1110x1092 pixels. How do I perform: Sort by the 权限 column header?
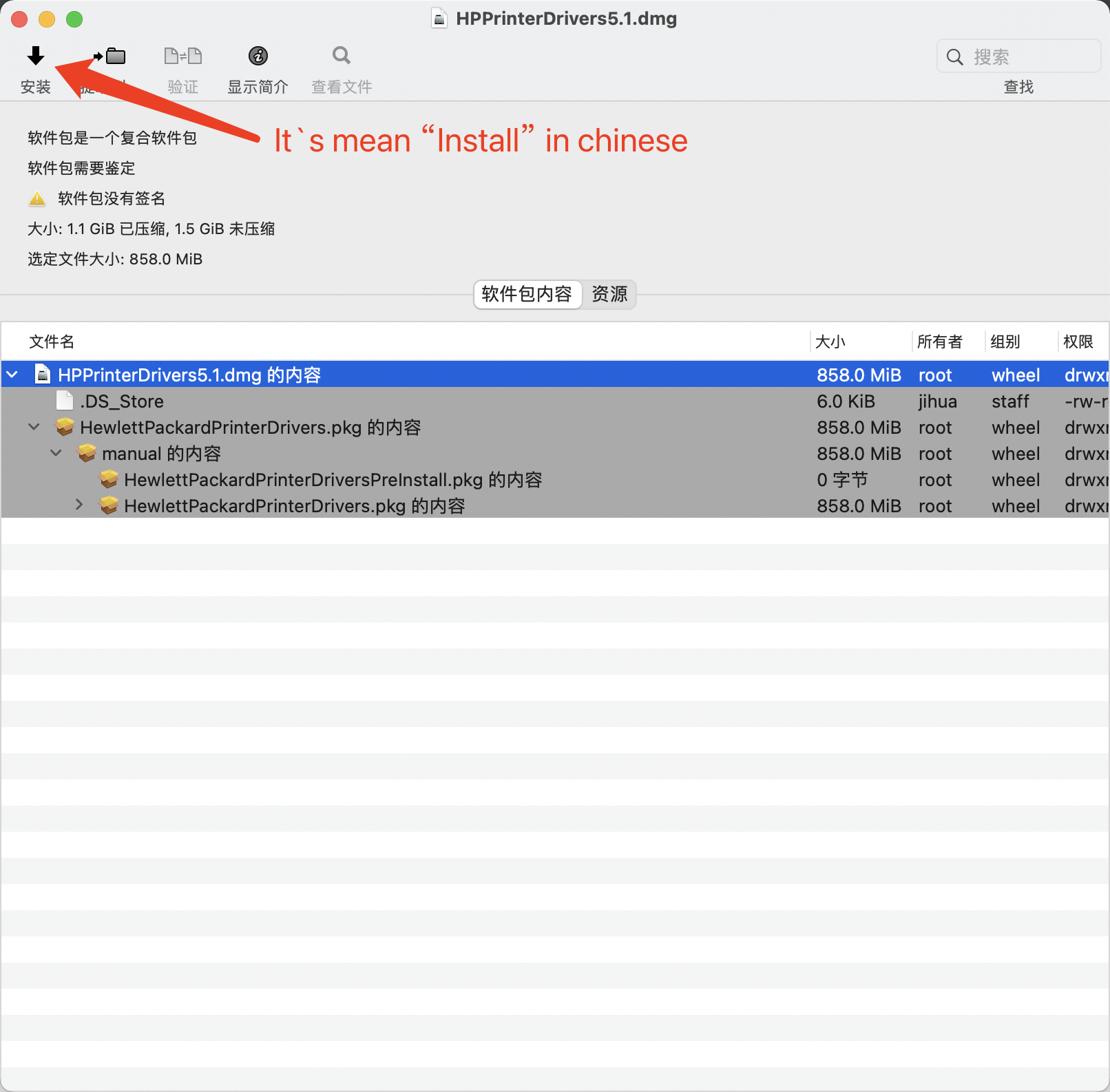click(1078, 342)
